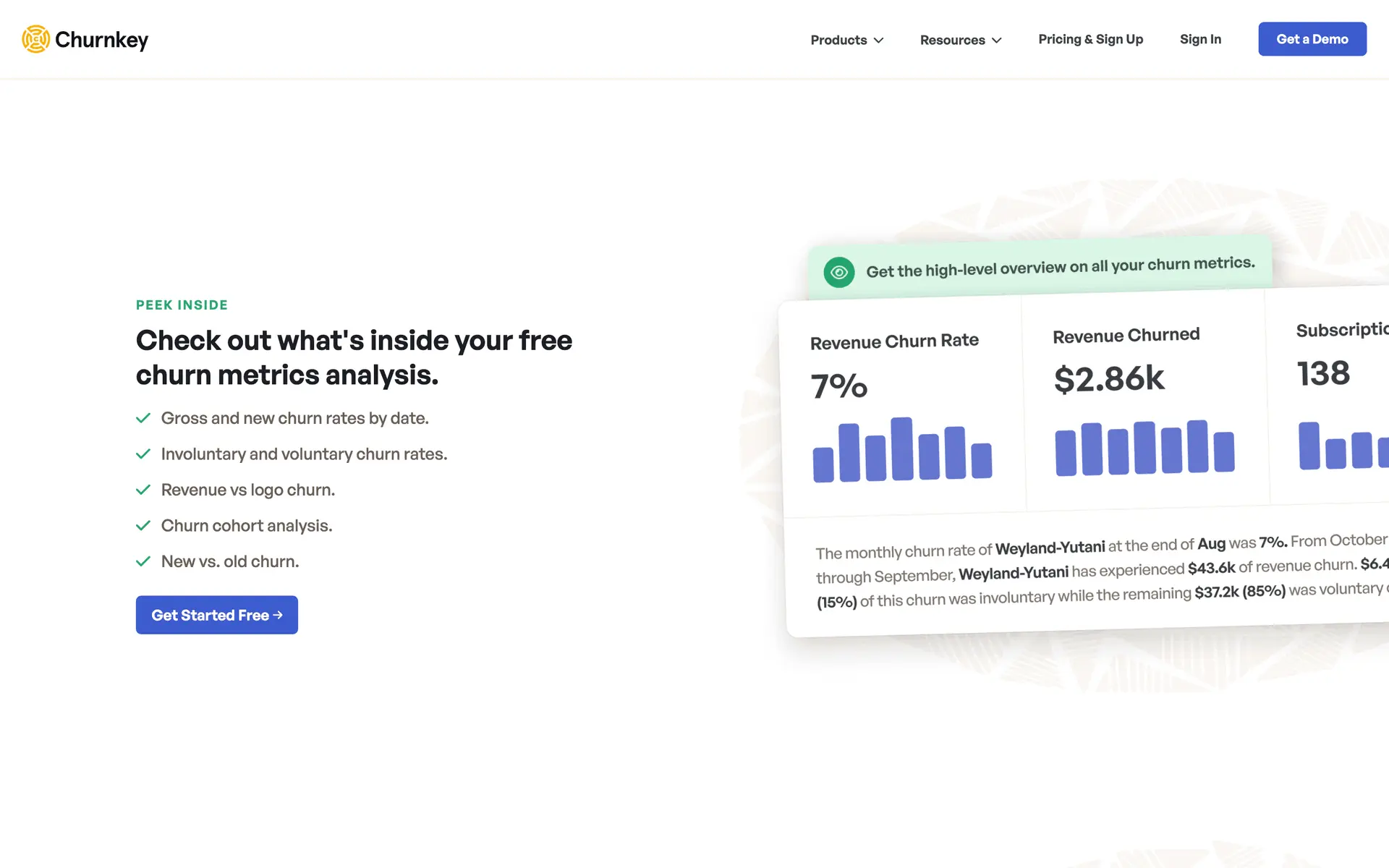Click checkmark next to Gross and new churn rates
The height and width of the screenshot is (868, 1389).
click(143, 418)
